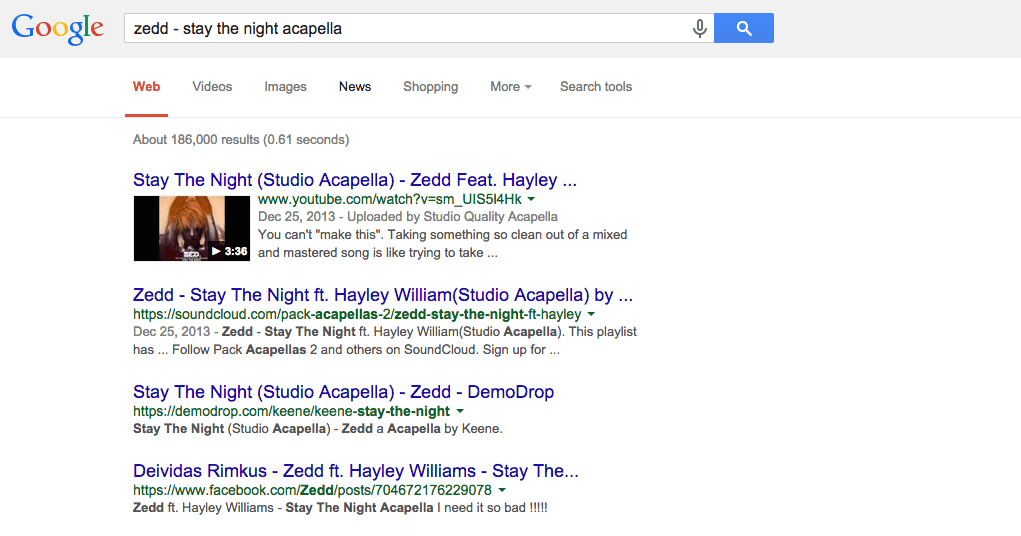
Task: Play the YouTube video thumbnail 3:36
Action: [191, 228]
